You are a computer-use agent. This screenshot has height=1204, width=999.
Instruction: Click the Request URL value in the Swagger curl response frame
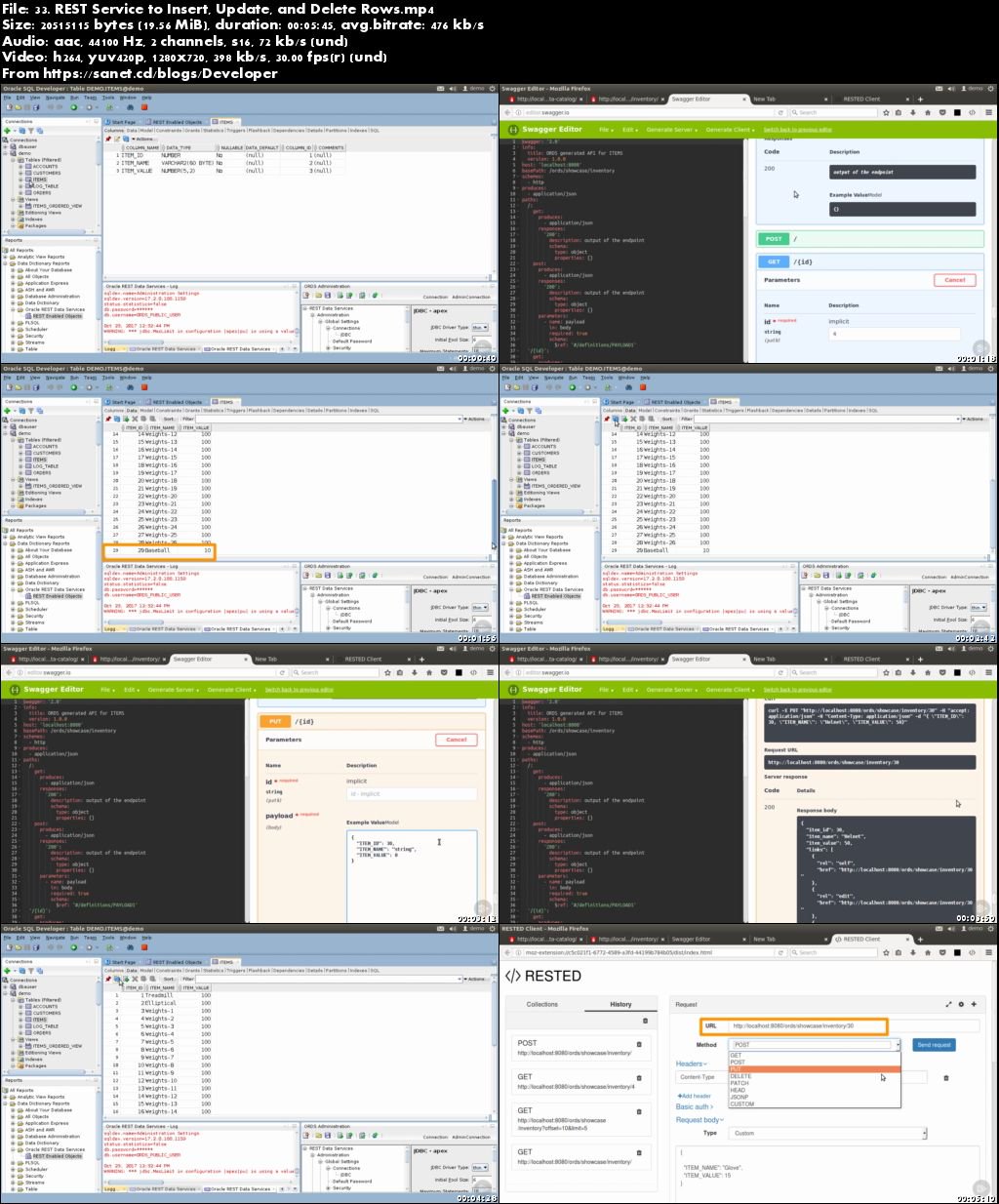[x=870, y=762]
